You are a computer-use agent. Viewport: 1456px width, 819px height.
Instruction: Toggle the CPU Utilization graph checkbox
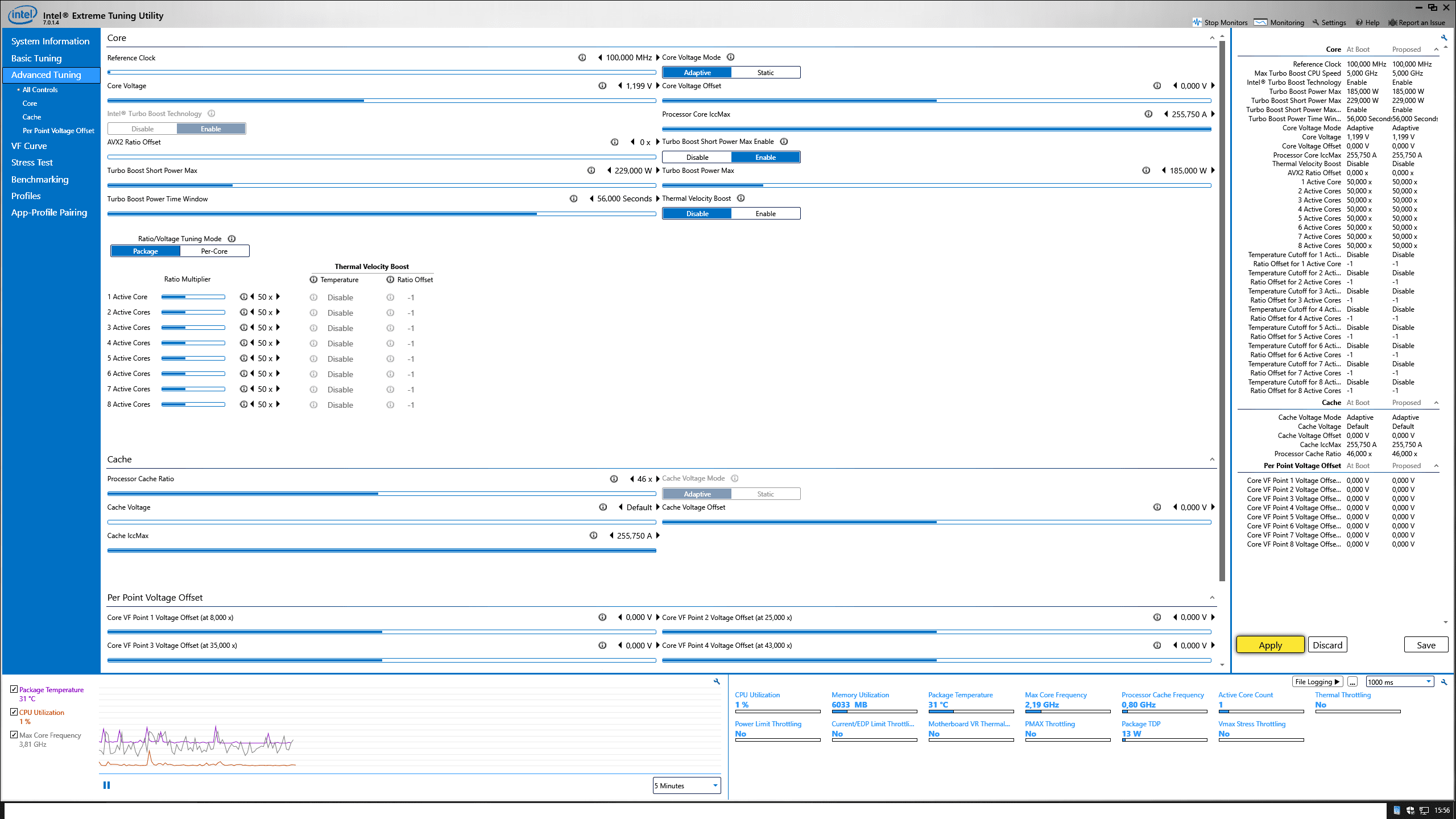point(14,712)
